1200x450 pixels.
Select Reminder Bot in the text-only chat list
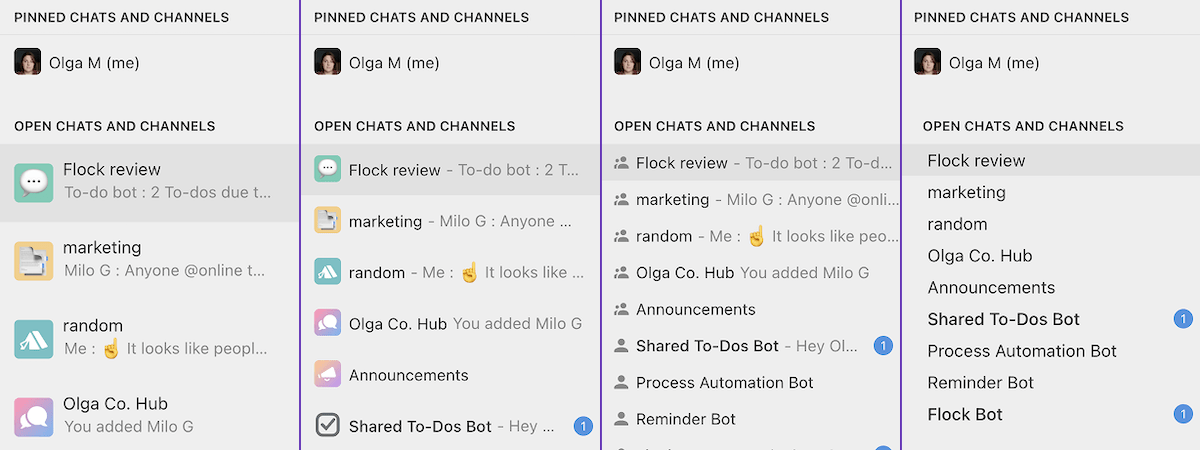pos(980,382)
